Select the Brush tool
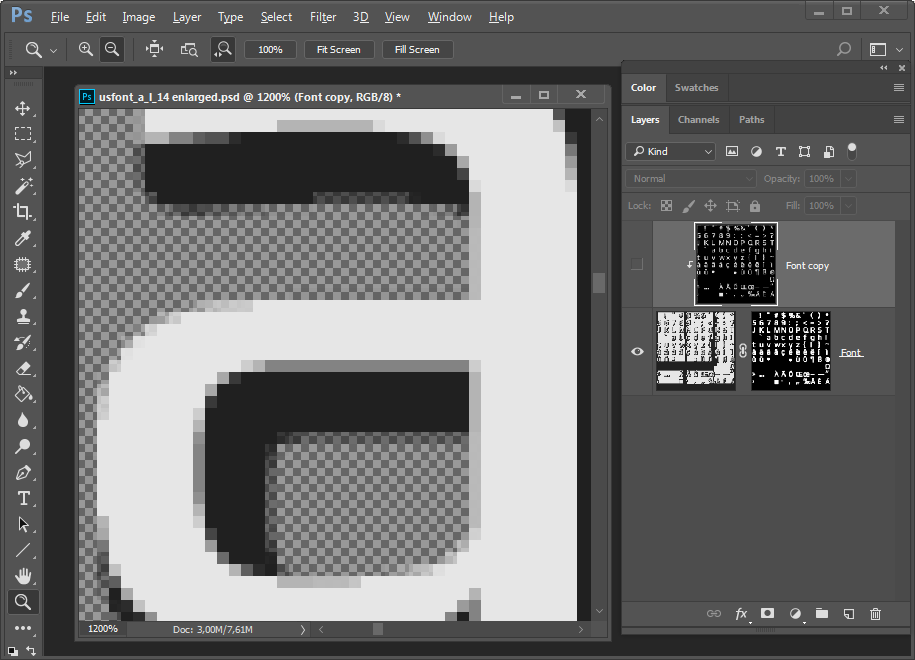The width and height of the screenshot is (915, 660). [x=23, y=290]
